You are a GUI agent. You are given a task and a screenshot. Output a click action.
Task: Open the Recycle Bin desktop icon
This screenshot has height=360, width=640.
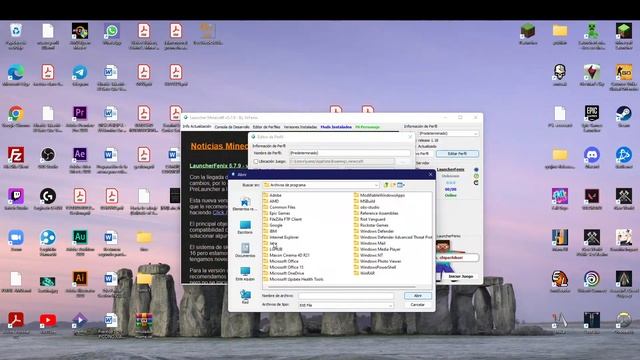coord(16,36)
